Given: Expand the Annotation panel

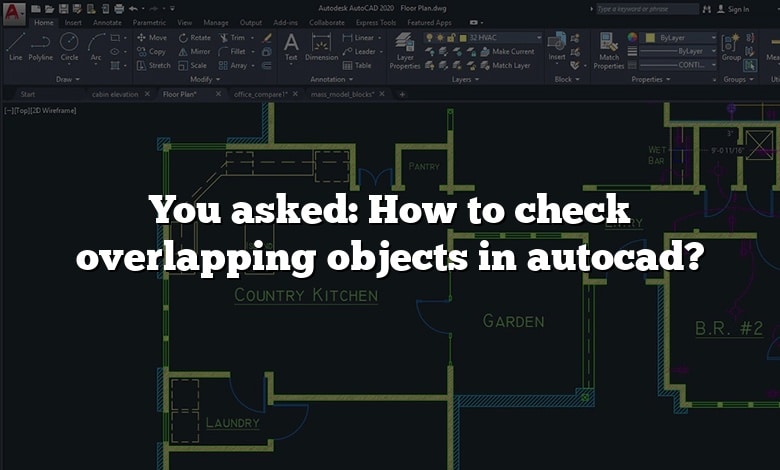Looking at the screenshot, I should pos(331,79).
